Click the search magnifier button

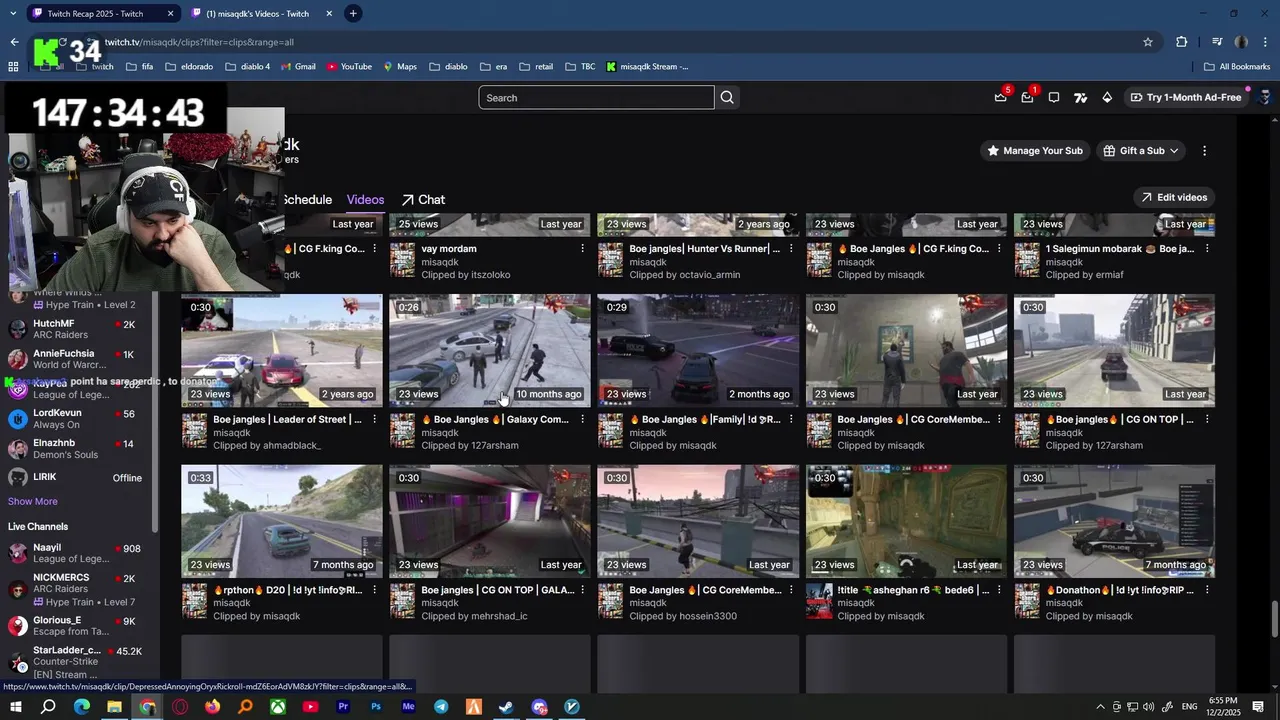727,97
